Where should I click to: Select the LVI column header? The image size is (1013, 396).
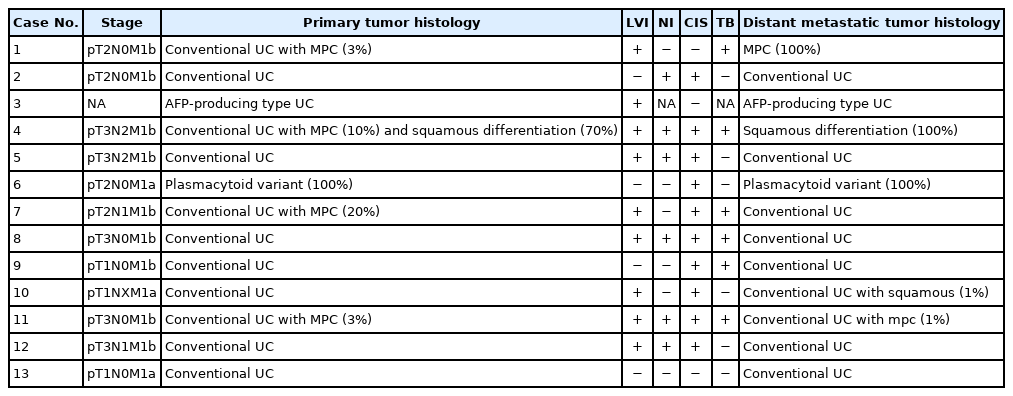coord(637,23)
